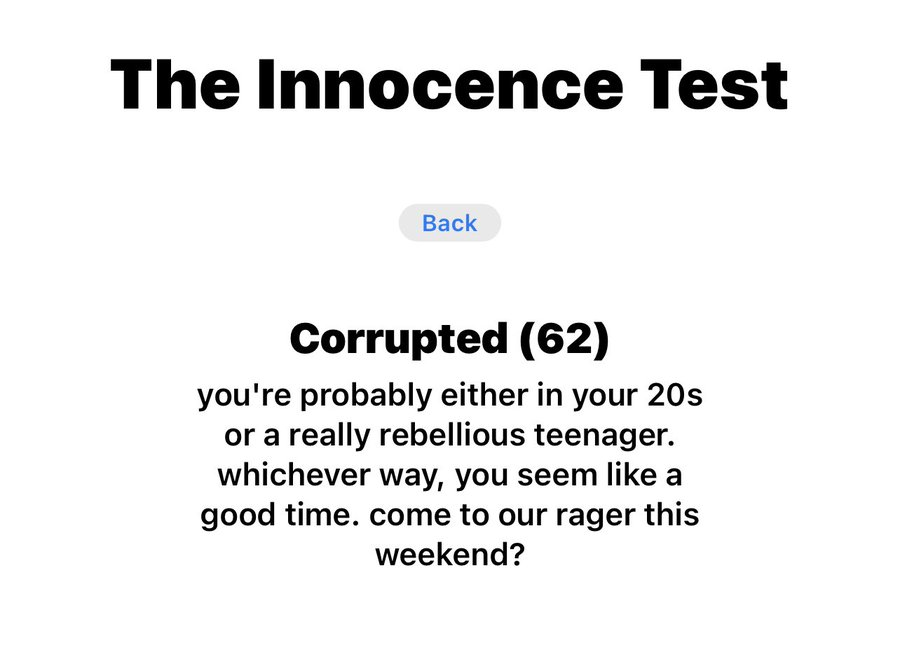The width and height of the screenshot is (900, 657).
Task: Click the text "you're probably either in your 20s"
Action: coord(449,395)
